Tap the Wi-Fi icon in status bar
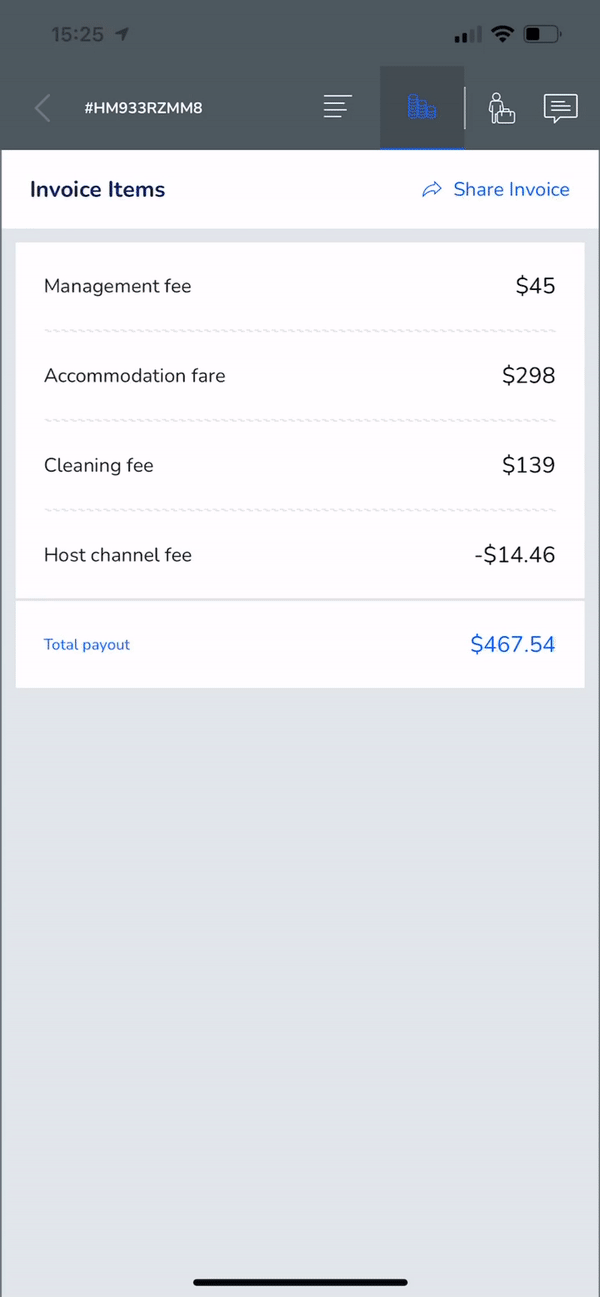Image resolution: width=600 pixels, height=1297 pixels. 502,33
